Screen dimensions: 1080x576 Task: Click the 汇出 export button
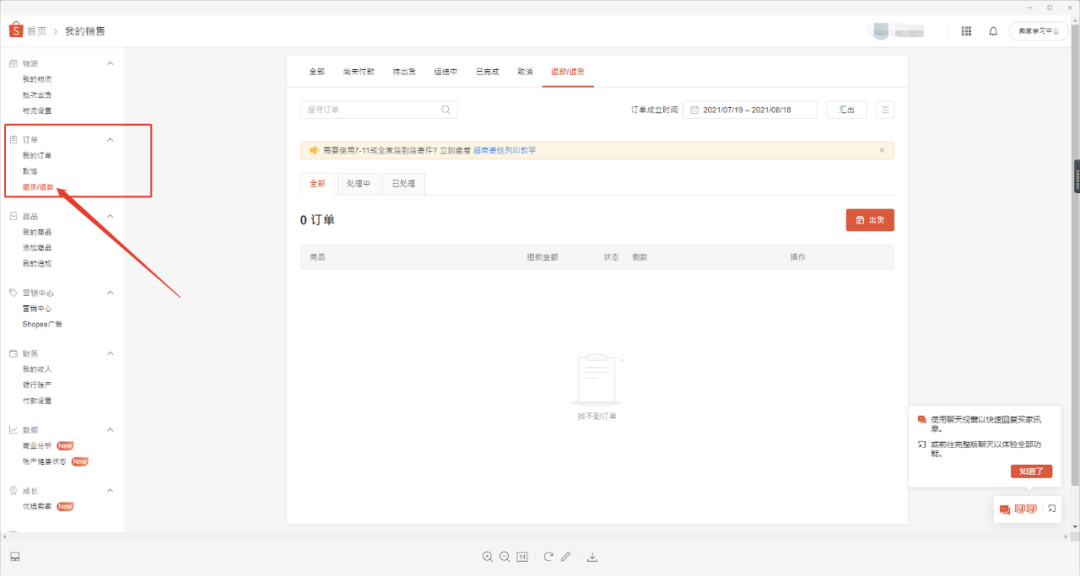(x=846, y=109)
